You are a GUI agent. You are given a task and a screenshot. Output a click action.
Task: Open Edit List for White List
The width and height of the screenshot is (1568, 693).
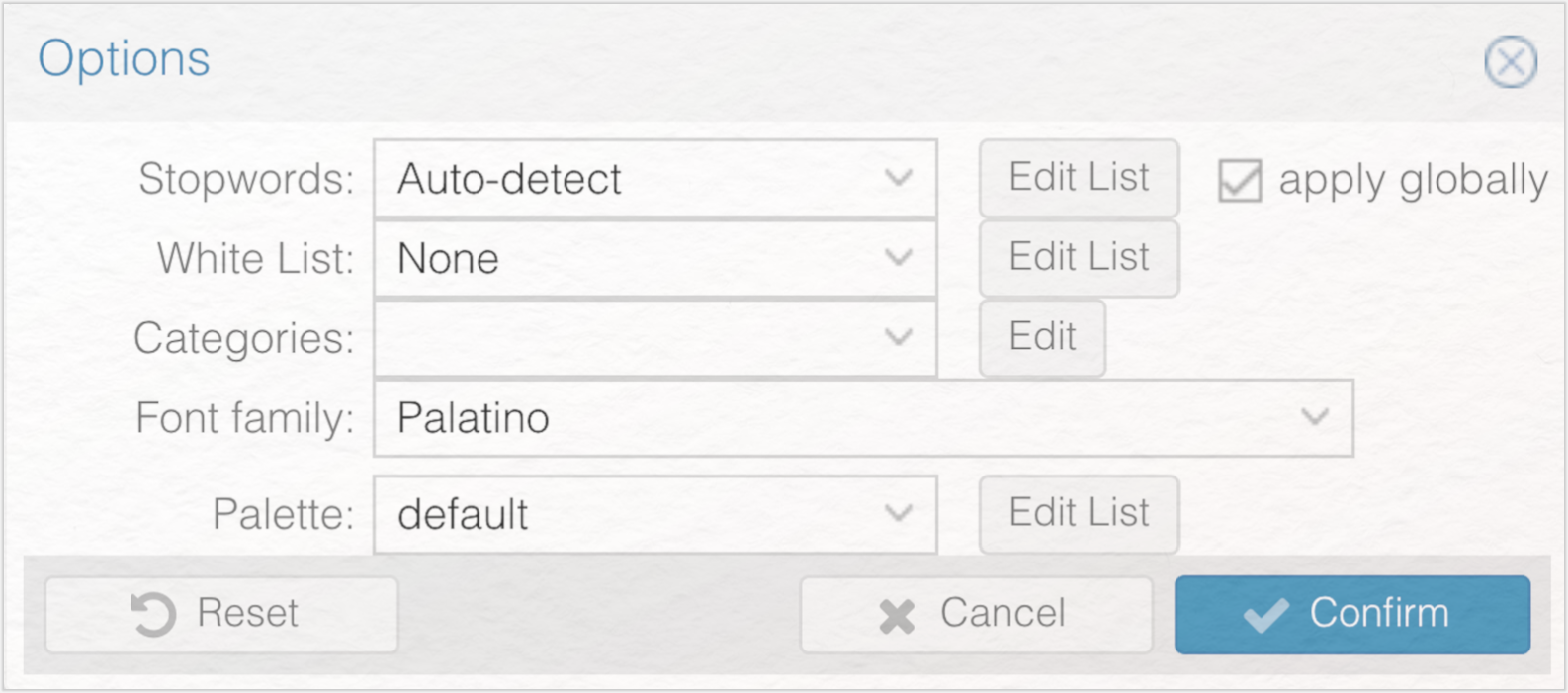[1079, 258]
